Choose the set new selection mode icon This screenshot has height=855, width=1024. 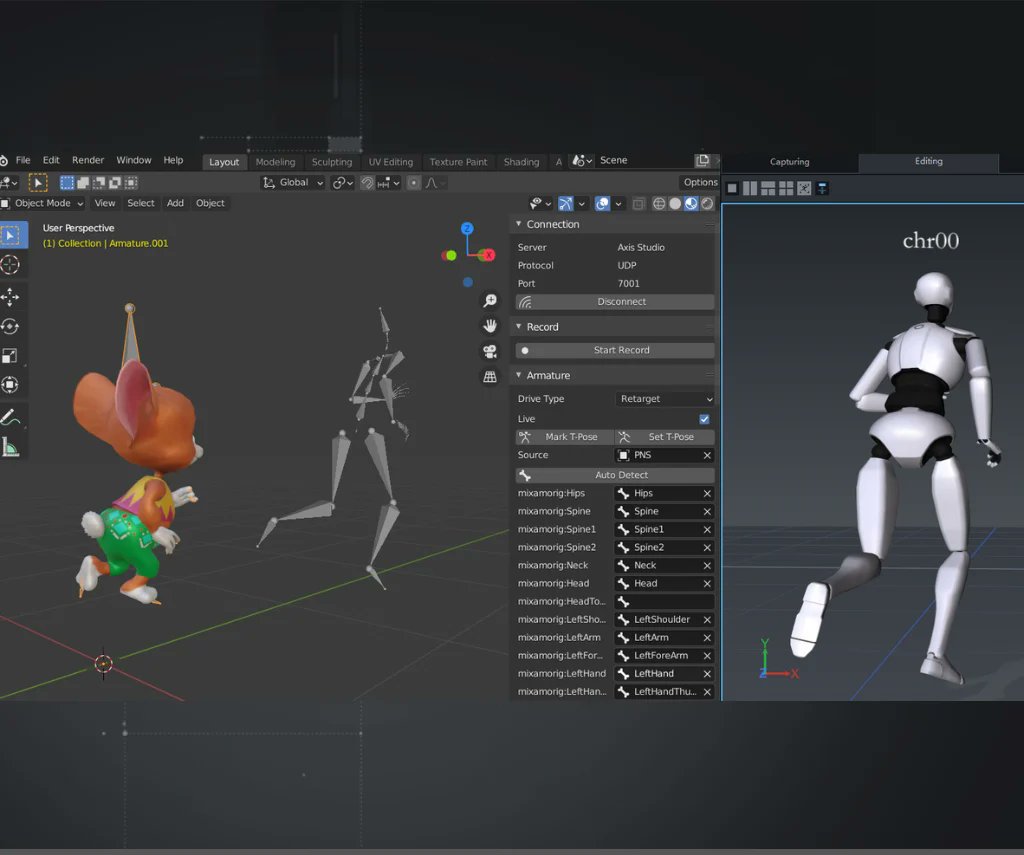coord(67,183)
